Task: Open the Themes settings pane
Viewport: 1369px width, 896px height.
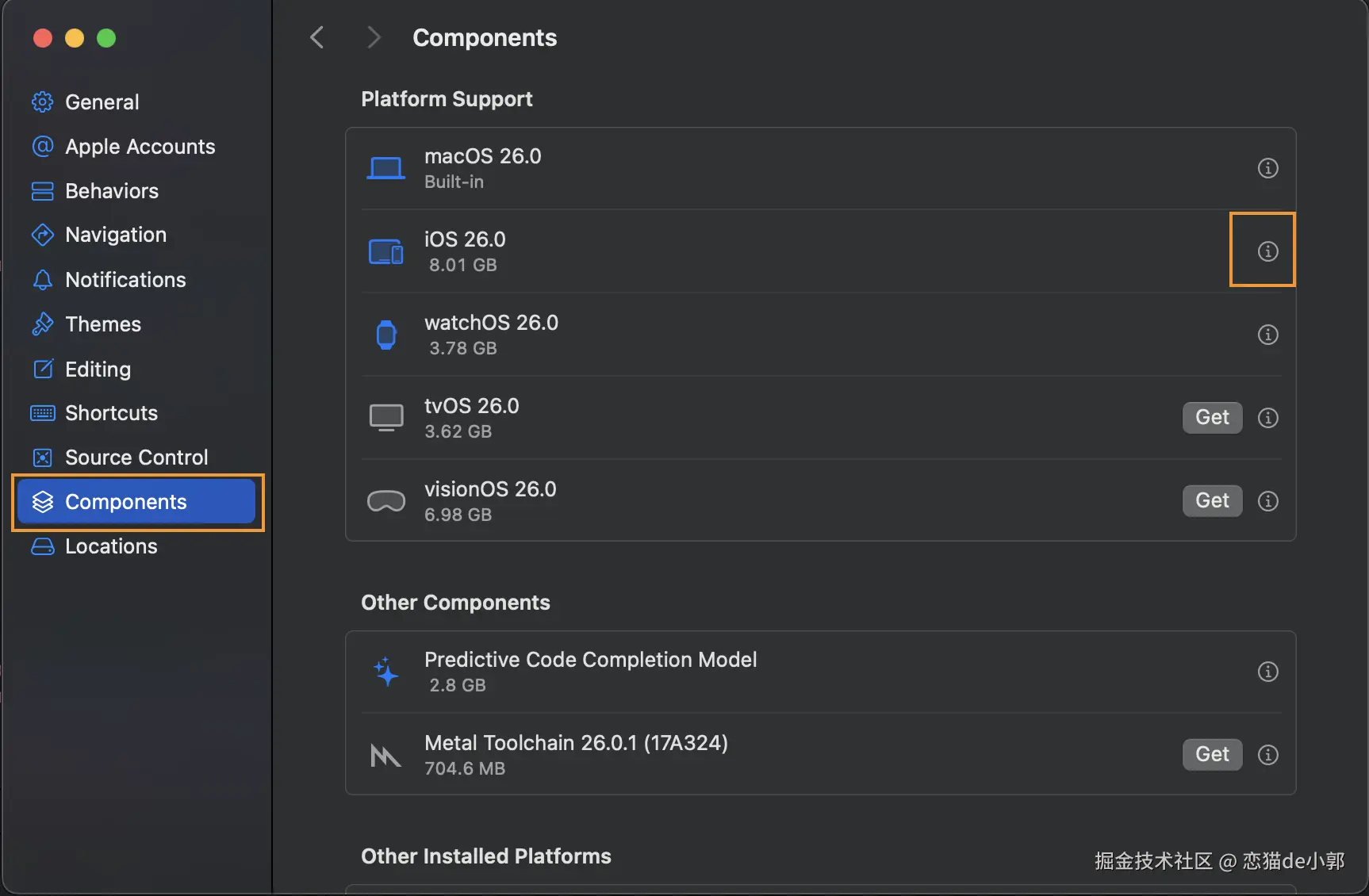Action: click(x=102, y=324)
